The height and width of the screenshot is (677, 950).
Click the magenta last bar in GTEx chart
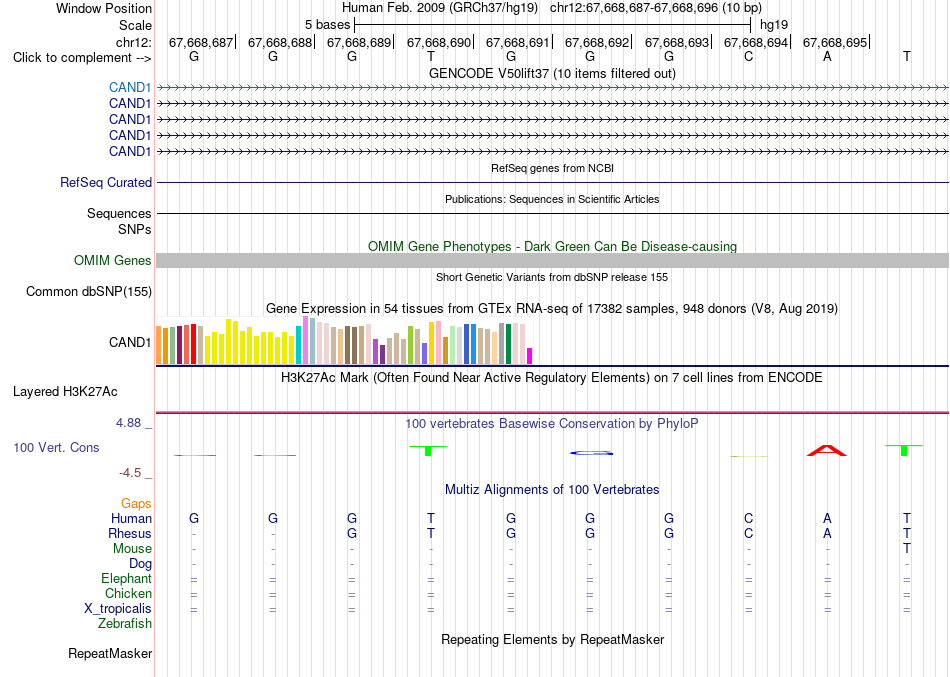pyautogui.click(x=530, y=356)
